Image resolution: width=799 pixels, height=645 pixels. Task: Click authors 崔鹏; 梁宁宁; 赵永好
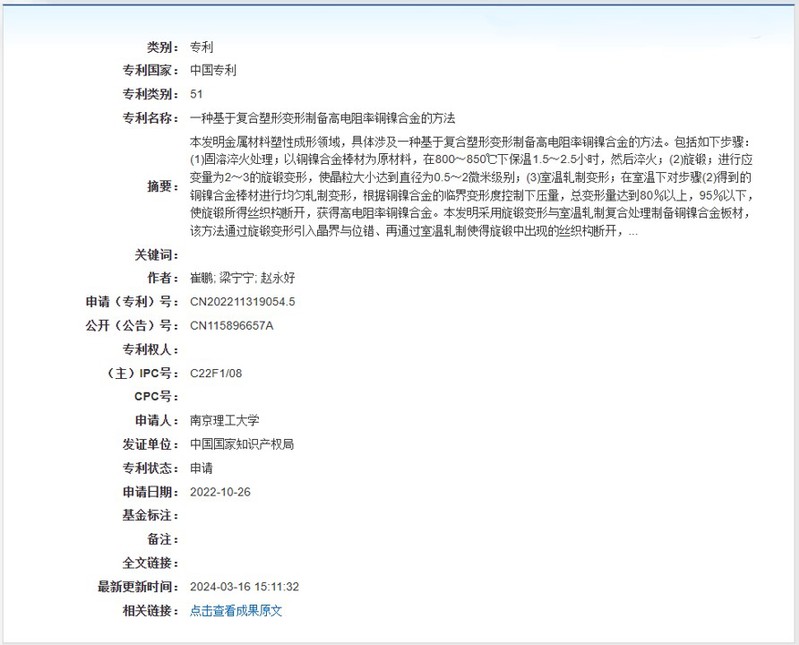click(243, 278)
